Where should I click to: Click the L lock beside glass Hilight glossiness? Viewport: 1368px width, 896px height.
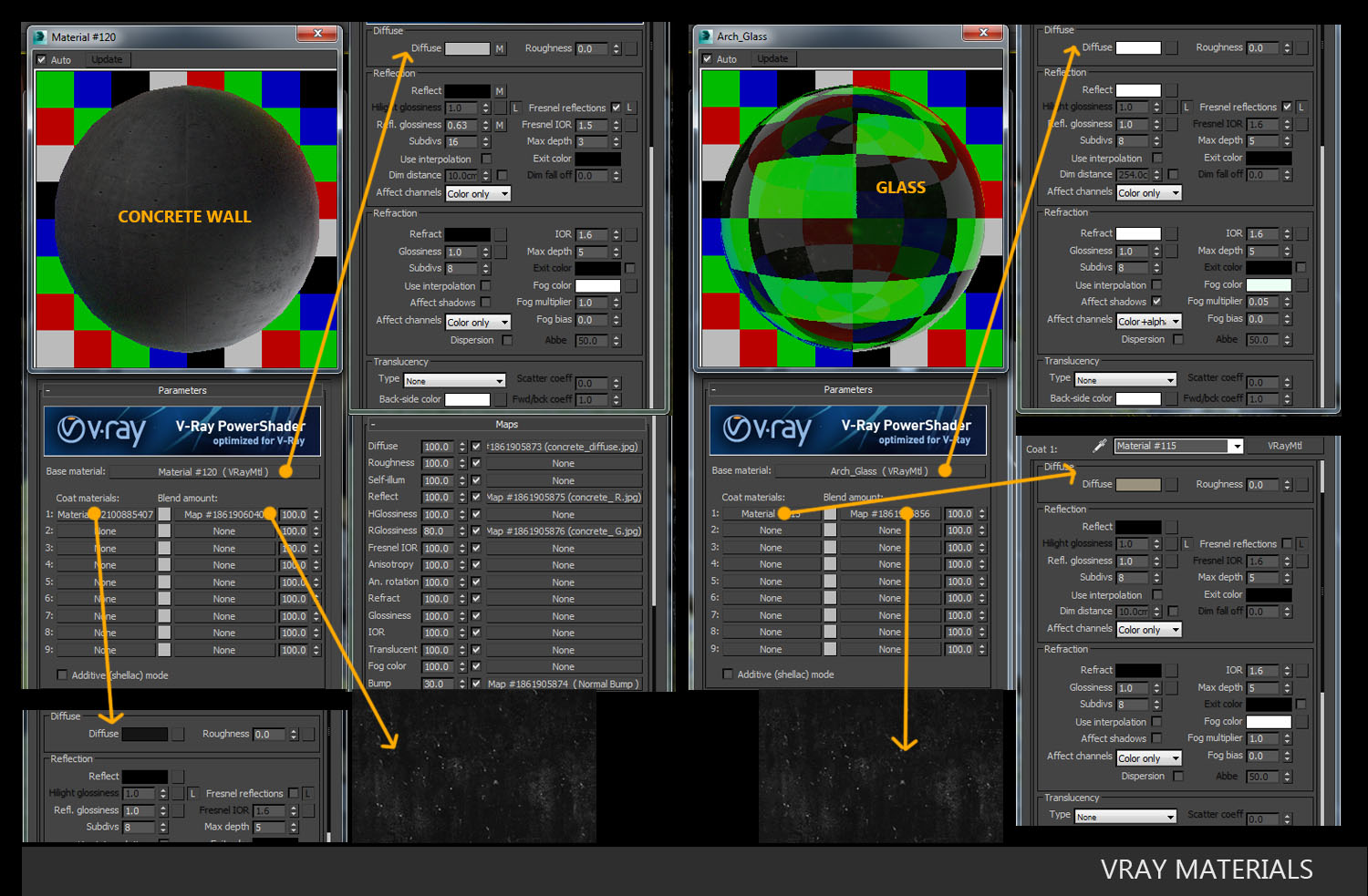tap(1187, 108)
